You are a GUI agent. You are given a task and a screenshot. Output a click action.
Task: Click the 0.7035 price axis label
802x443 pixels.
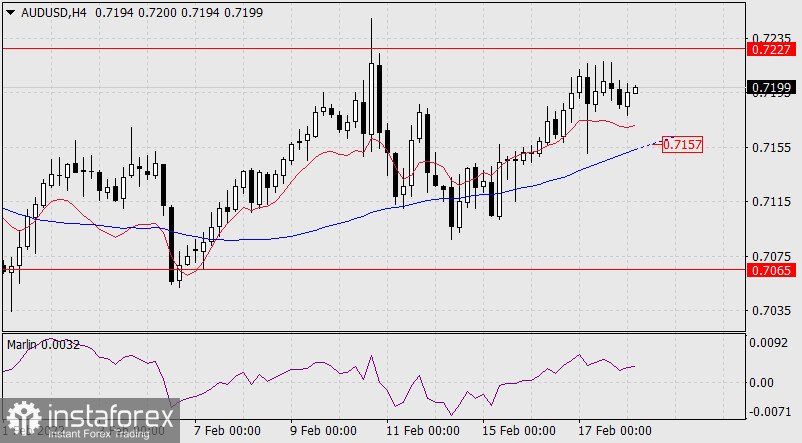coord(771,311)
